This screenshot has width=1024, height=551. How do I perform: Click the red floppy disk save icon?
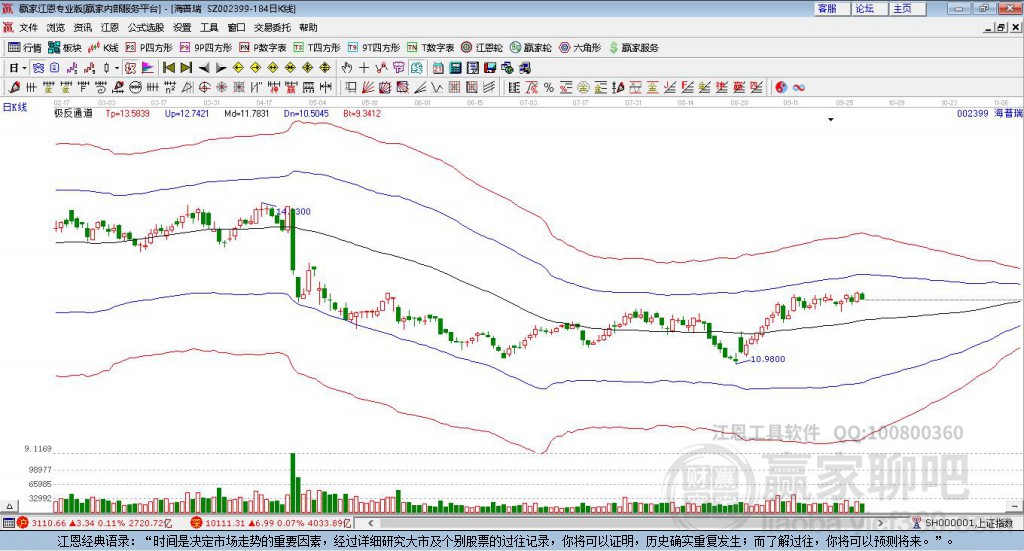(490, 68)
